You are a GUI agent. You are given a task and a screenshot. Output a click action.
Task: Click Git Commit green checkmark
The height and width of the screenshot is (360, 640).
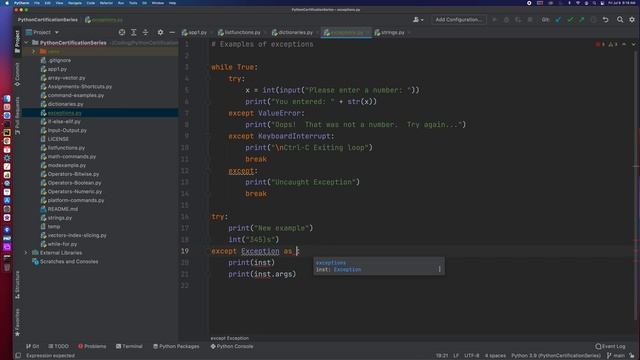pos(570,20)
